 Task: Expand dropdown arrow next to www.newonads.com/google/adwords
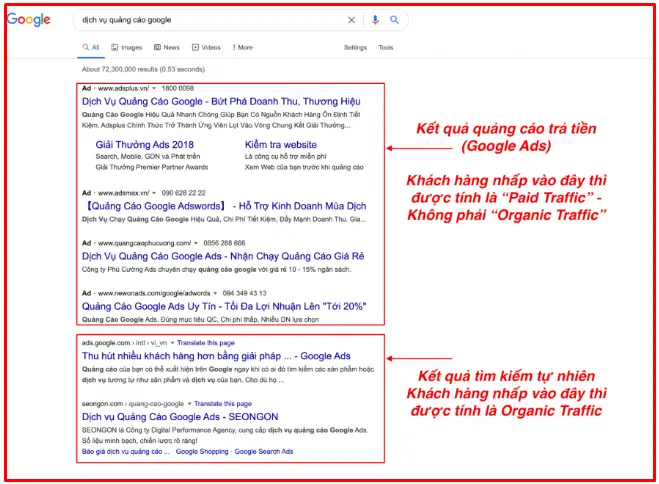click(215, 293)
